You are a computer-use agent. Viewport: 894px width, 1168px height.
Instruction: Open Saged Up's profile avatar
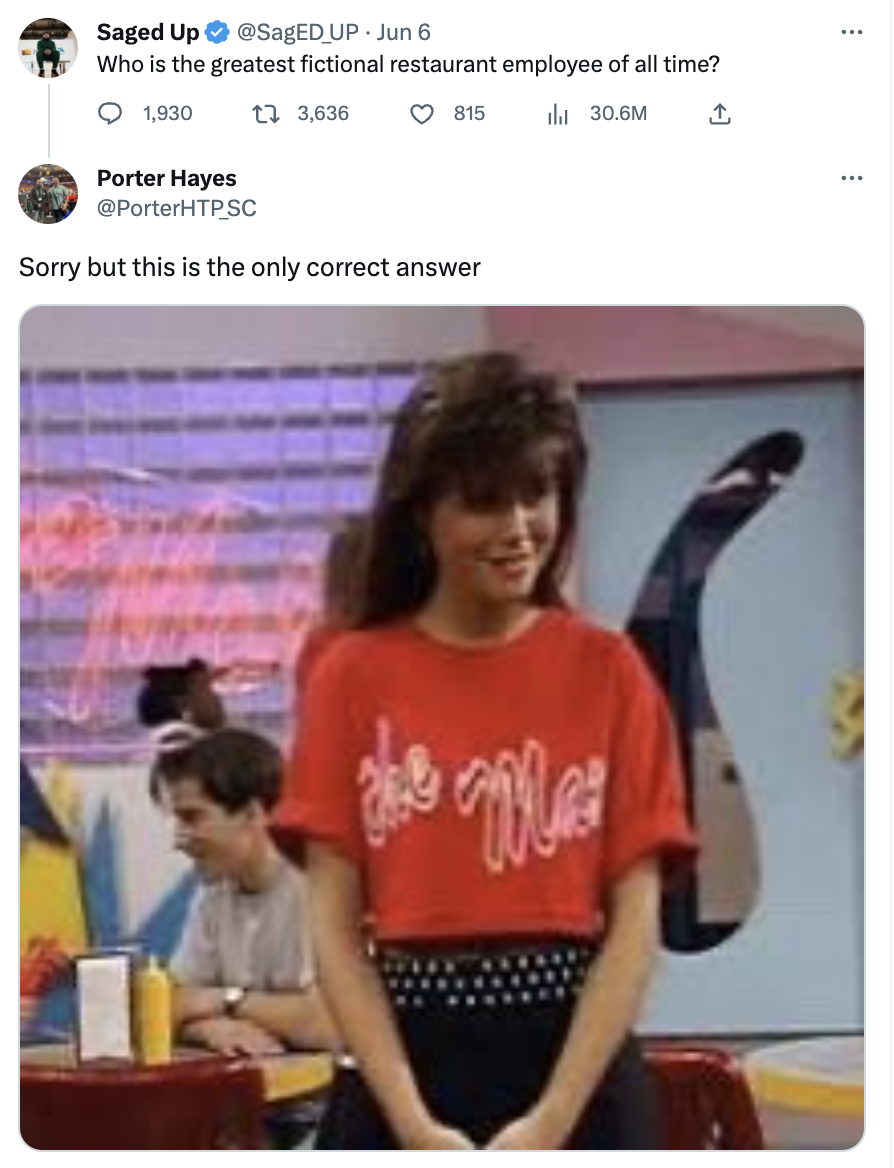point(48,48)
